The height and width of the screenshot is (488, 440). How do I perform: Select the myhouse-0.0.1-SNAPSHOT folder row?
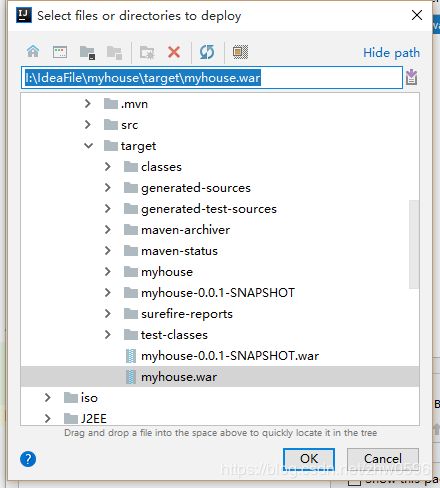220,293
